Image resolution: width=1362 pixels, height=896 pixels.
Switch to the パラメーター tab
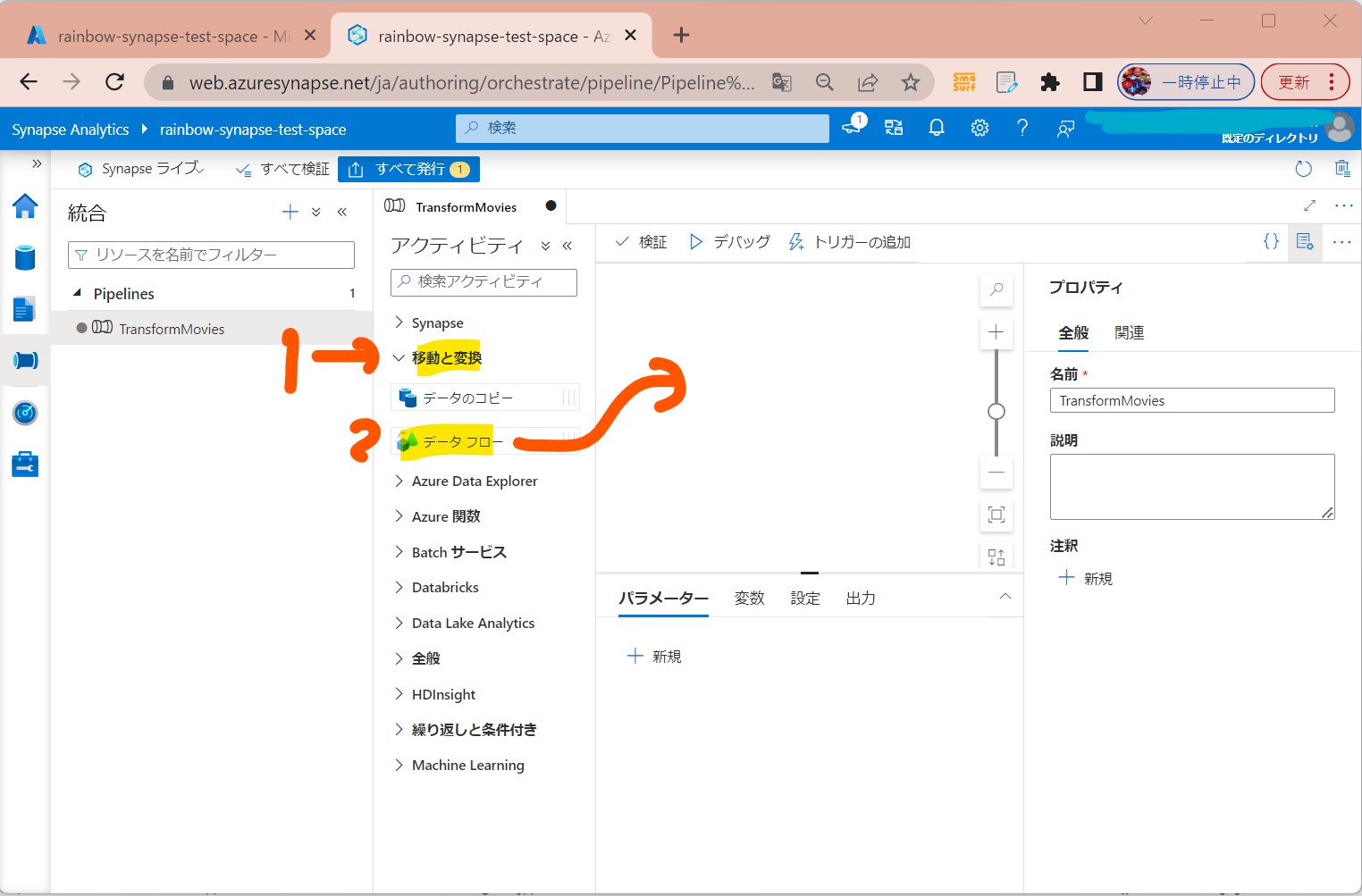[663, 599]
